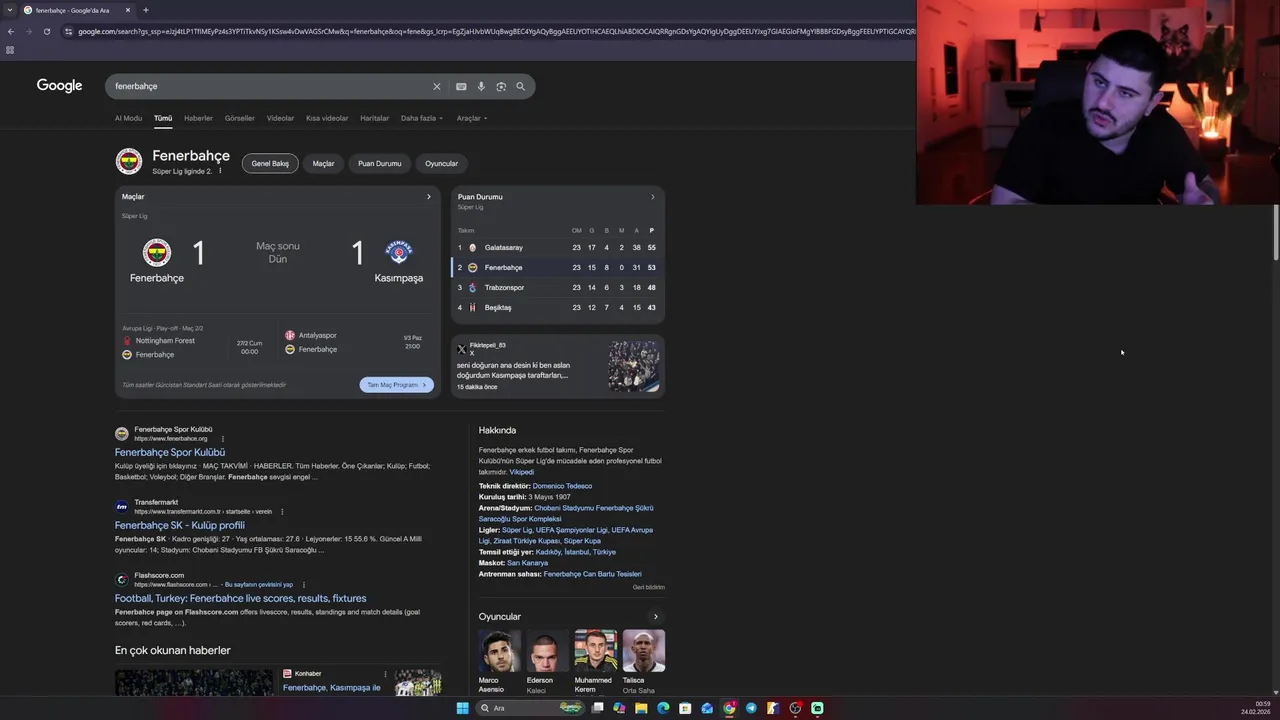Open Talisca player thumbnail

coord(643,651)
